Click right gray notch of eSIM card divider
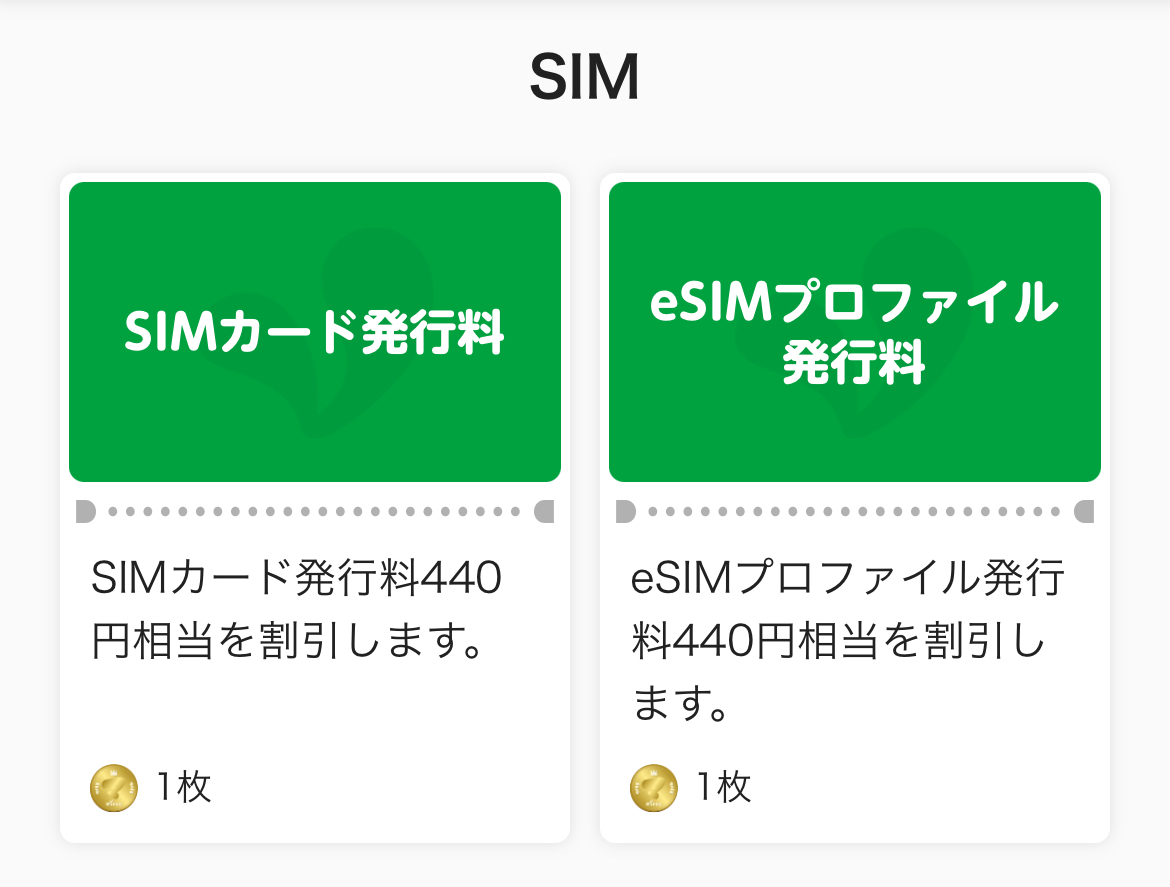1170x887 pixels. pyautogui.click(x=1085, y=512)
